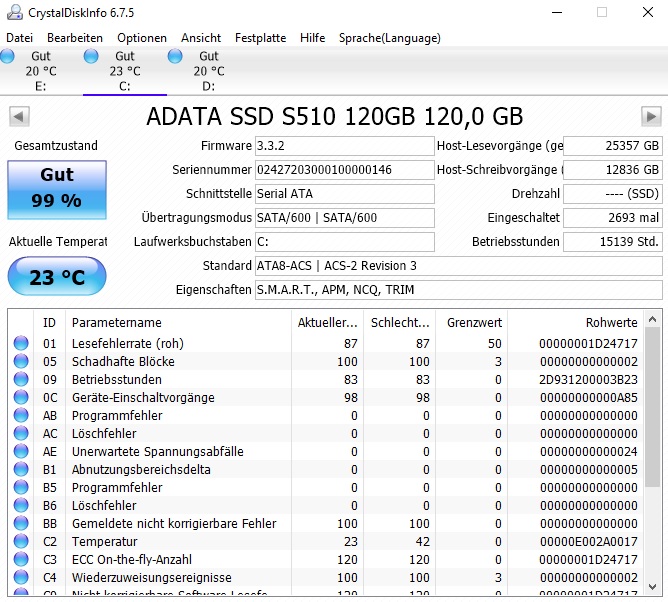Click status orb of Geräte-Einschaltvorgänge row
This screenshot has width=668, height=602.
click(x=21, y=397)
